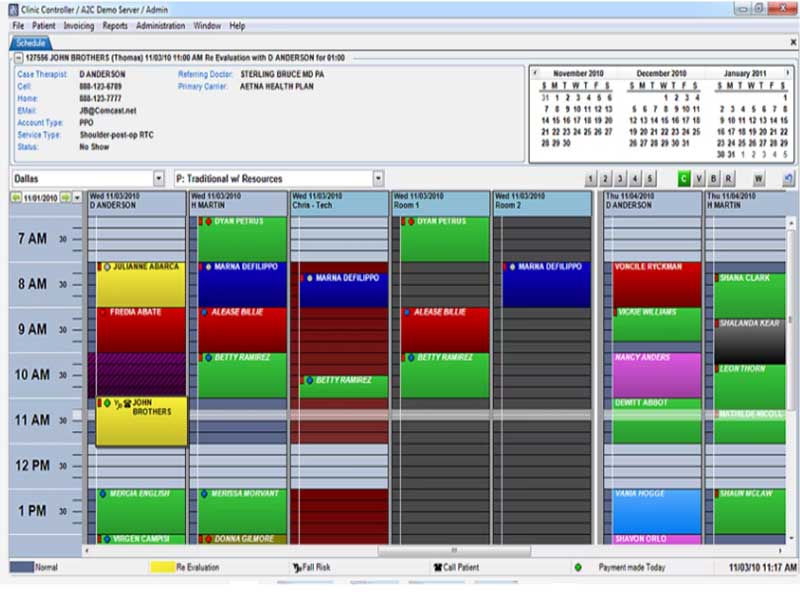
Task: Click the blue refresh arrow icon
Action: pos(787,179)
